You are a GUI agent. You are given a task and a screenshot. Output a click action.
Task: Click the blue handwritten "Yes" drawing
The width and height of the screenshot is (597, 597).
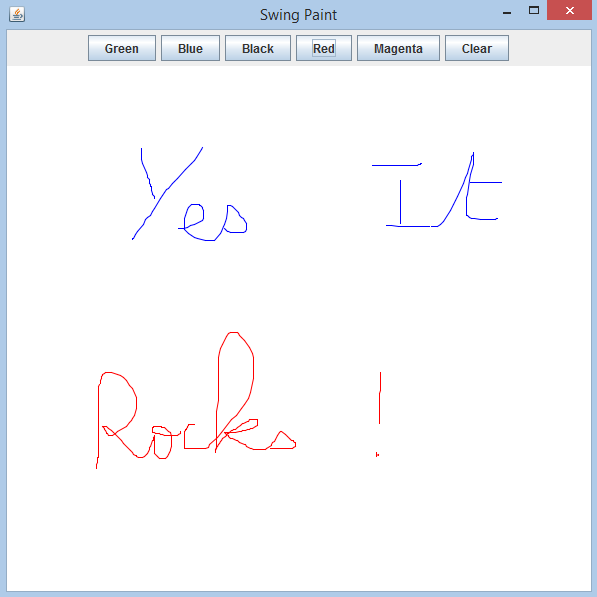point(189,194)
